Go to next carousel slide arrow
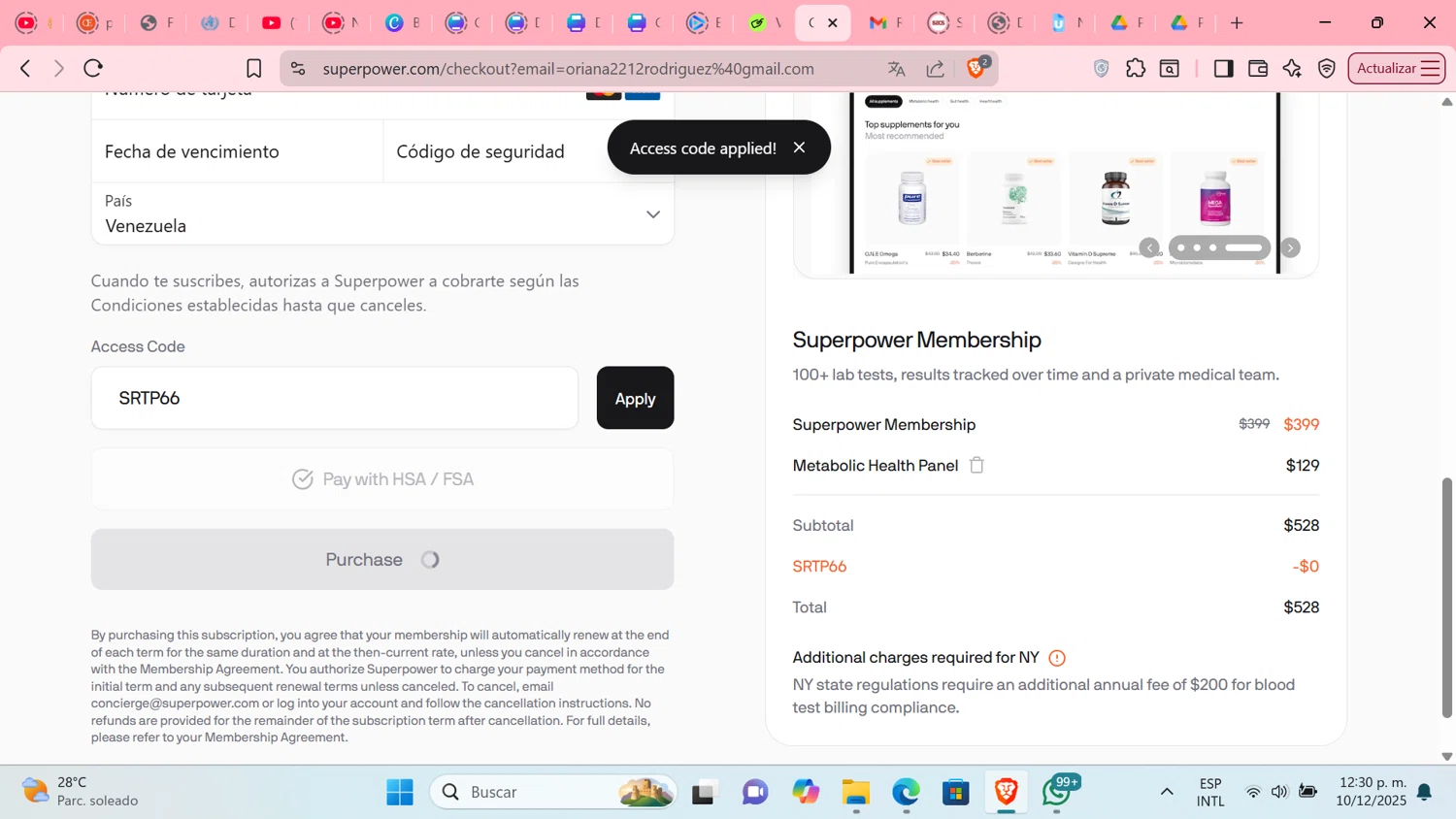The width and height of the screenshot is (1456, 819). tap(1290, 247)
